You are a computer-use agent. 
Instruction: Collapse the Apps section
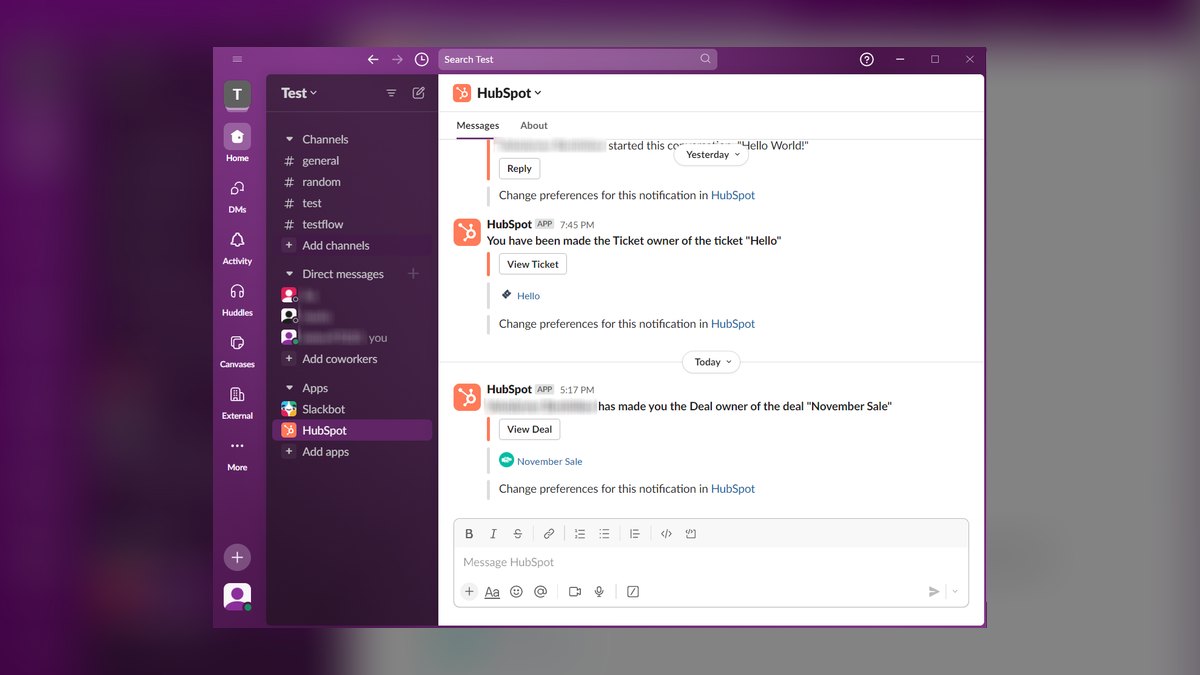(290, 388)
